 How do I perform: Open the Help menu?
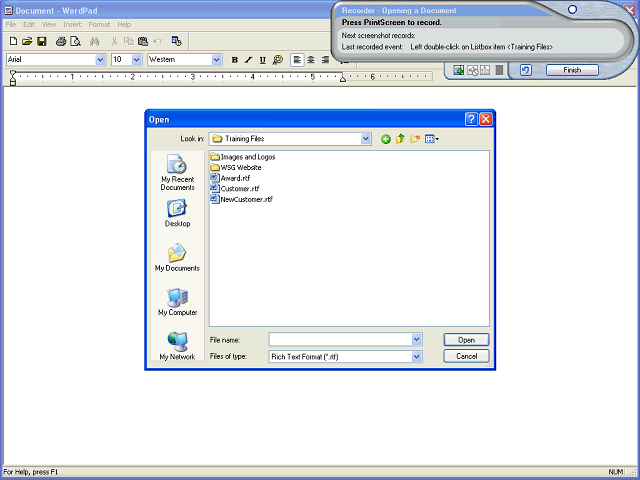point(124,24)
